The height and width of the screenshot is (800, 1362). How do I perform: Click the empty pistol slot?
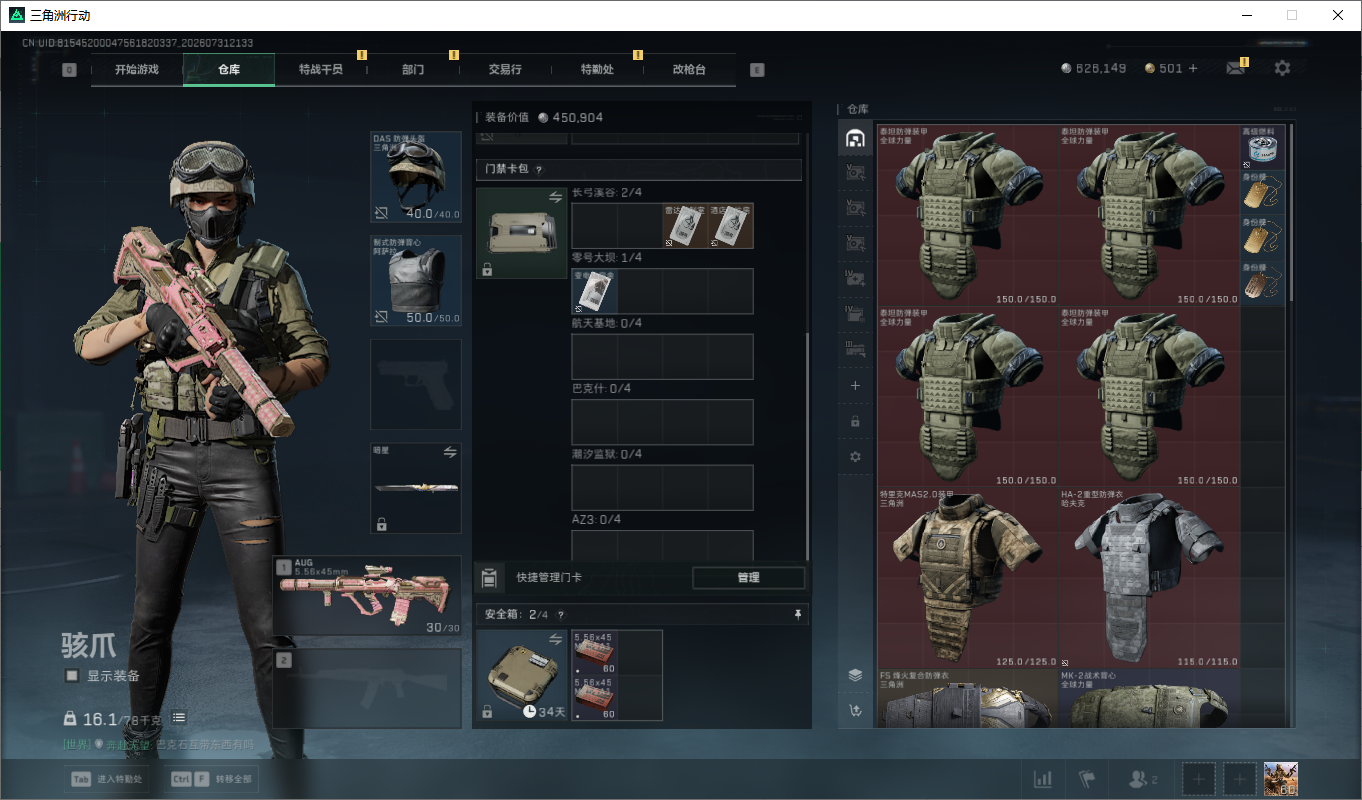click(x=416, y=384)
